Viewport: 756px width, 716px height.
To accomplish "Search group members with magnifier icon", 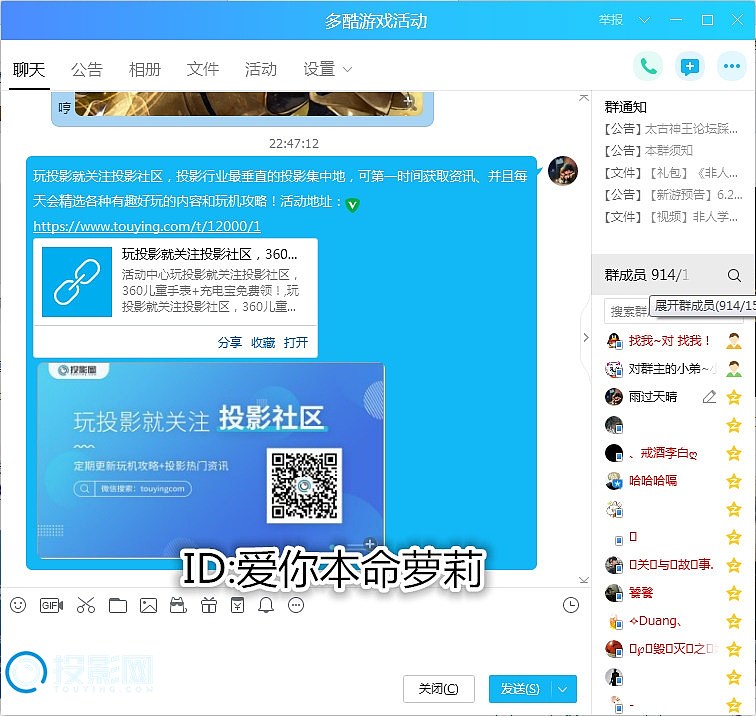I will (x=734, y=275).
